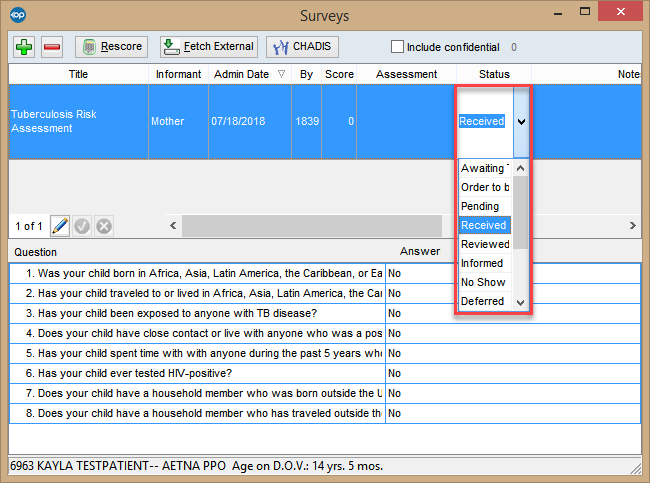Select question 2 about child traveled
This screenshot has height=483, width=650.
coord(197,294)
